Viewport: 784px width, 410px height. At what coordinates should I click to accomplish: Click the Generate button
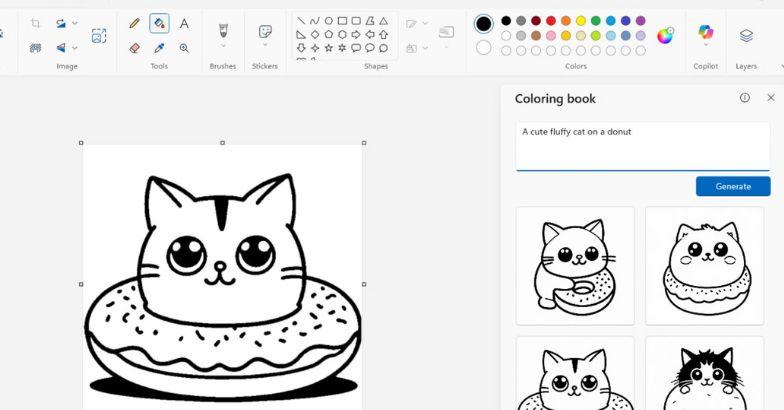[732, 186]
